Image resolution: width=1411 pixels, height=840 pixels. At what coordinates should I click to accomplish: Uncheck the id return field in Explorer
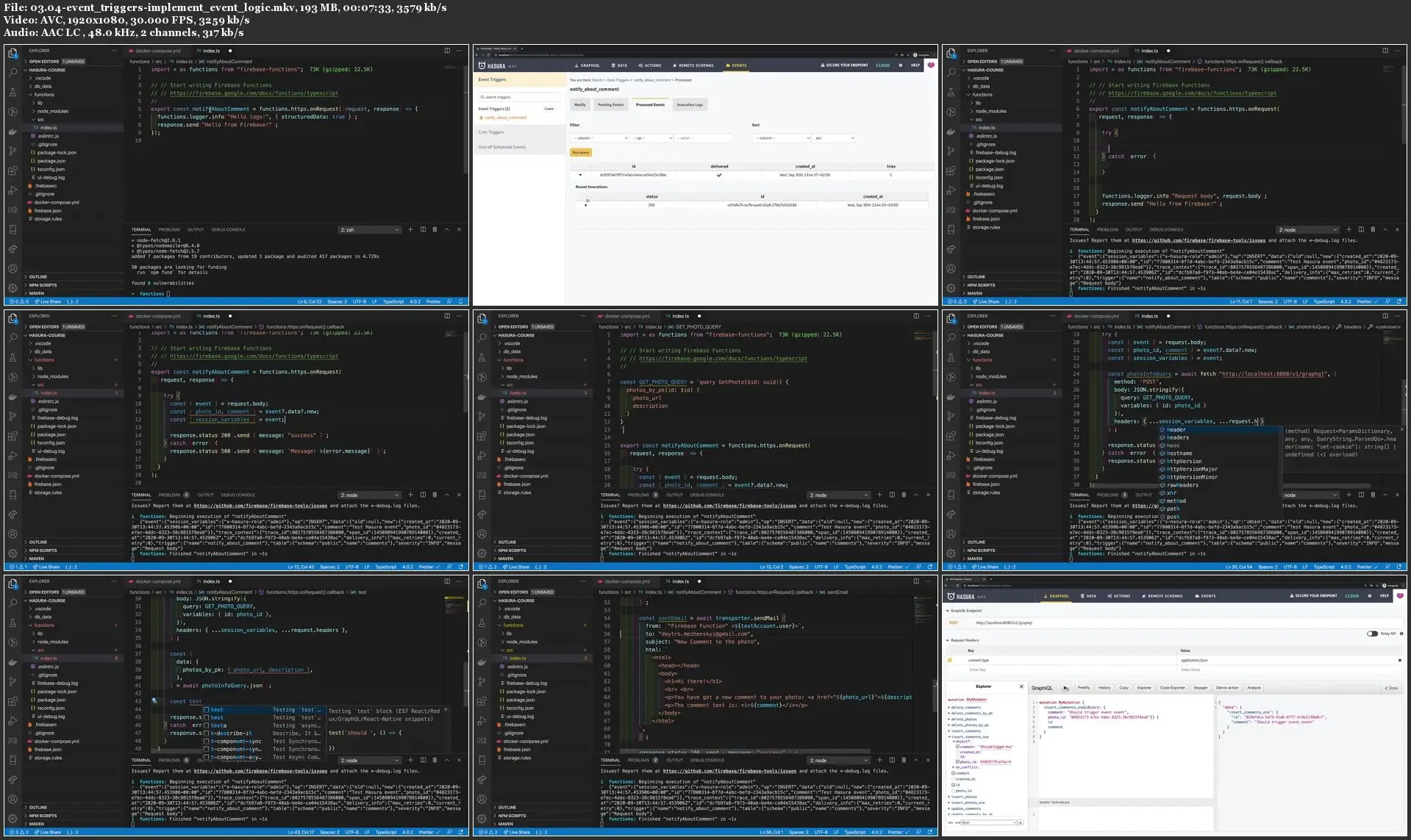click(954, 785)
